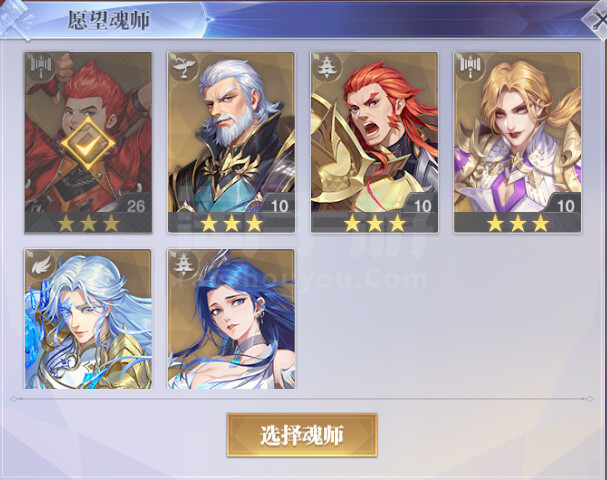Select the white-bearded elder hero card

[x=231, y=142]
